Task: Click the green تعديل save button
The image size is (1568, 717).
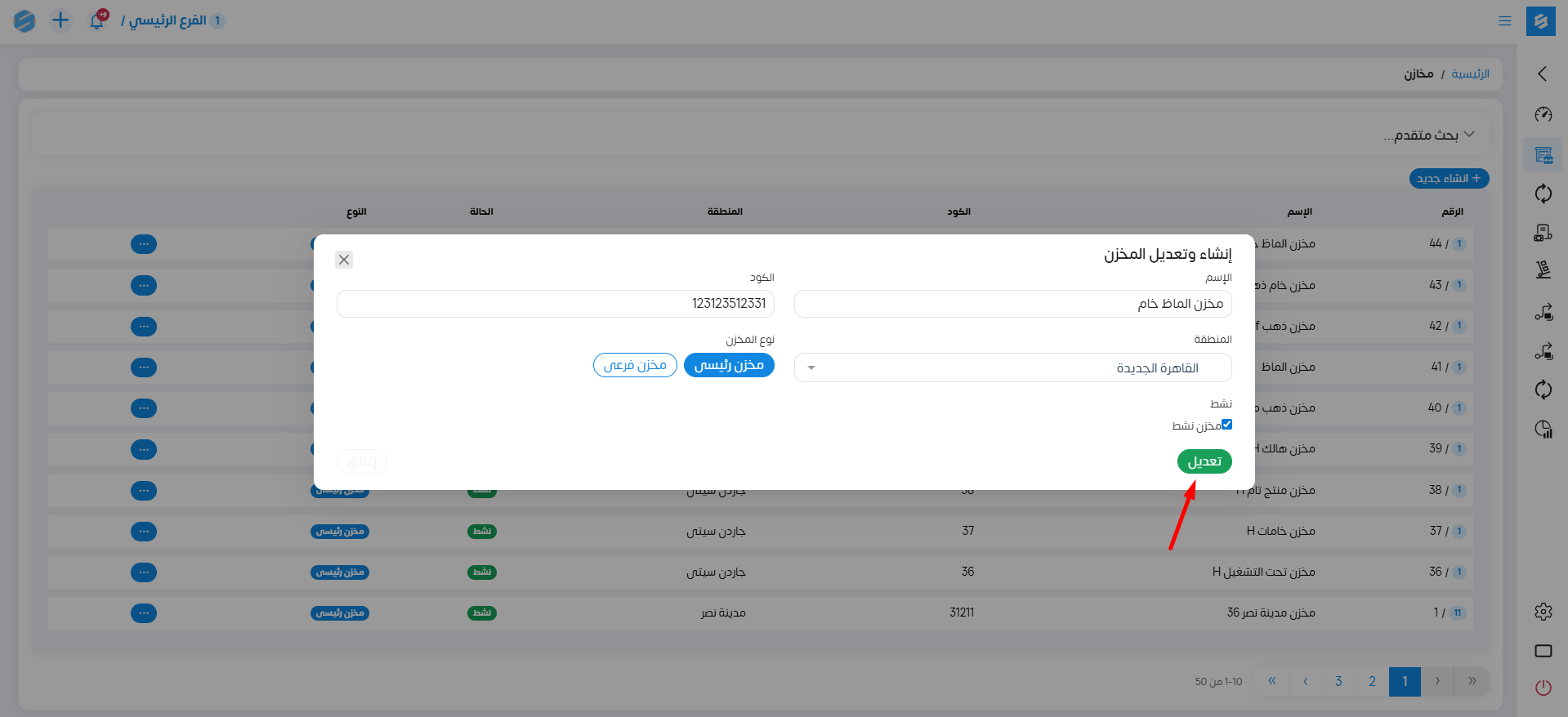Action: (1204, 461)
